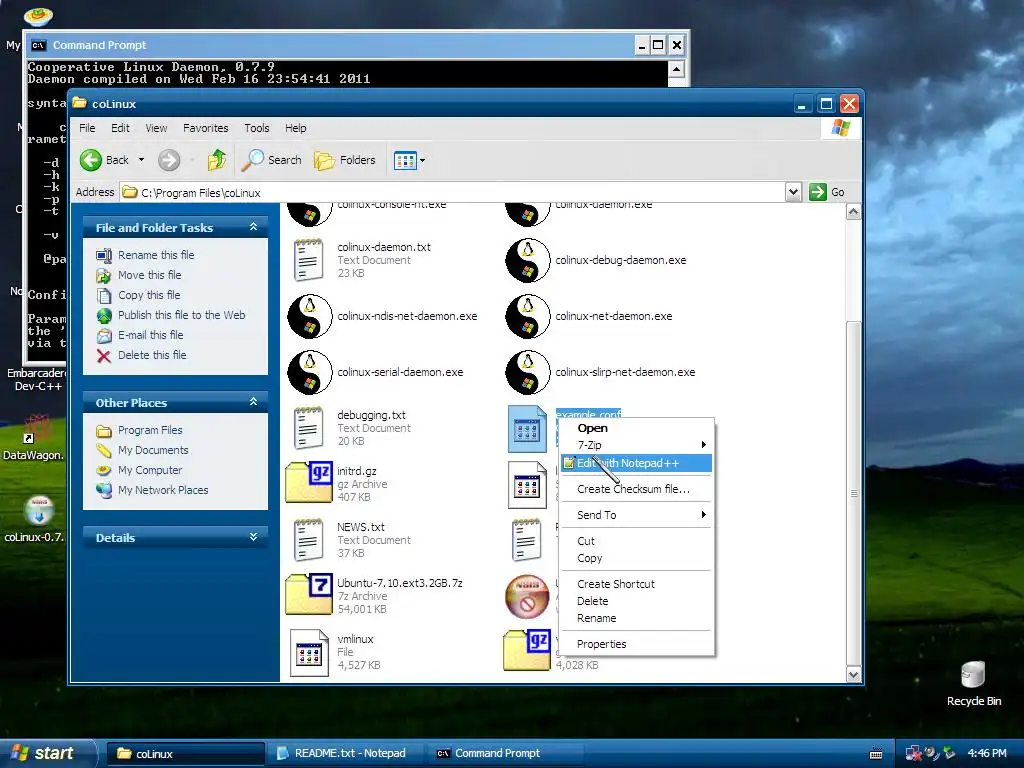This screenshot has width=1024, height=768.
Task: Open the Views icon in toolbar
Action: coord(405,160)
